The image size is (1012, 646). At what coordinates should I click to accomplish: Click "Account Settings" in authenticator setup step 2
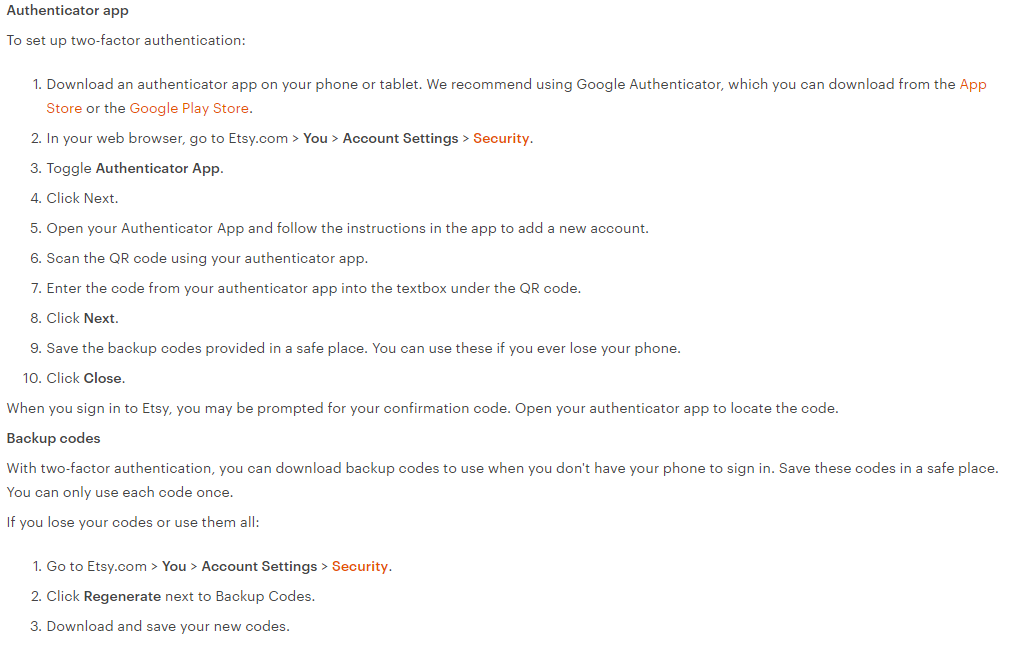click(400, 138)
